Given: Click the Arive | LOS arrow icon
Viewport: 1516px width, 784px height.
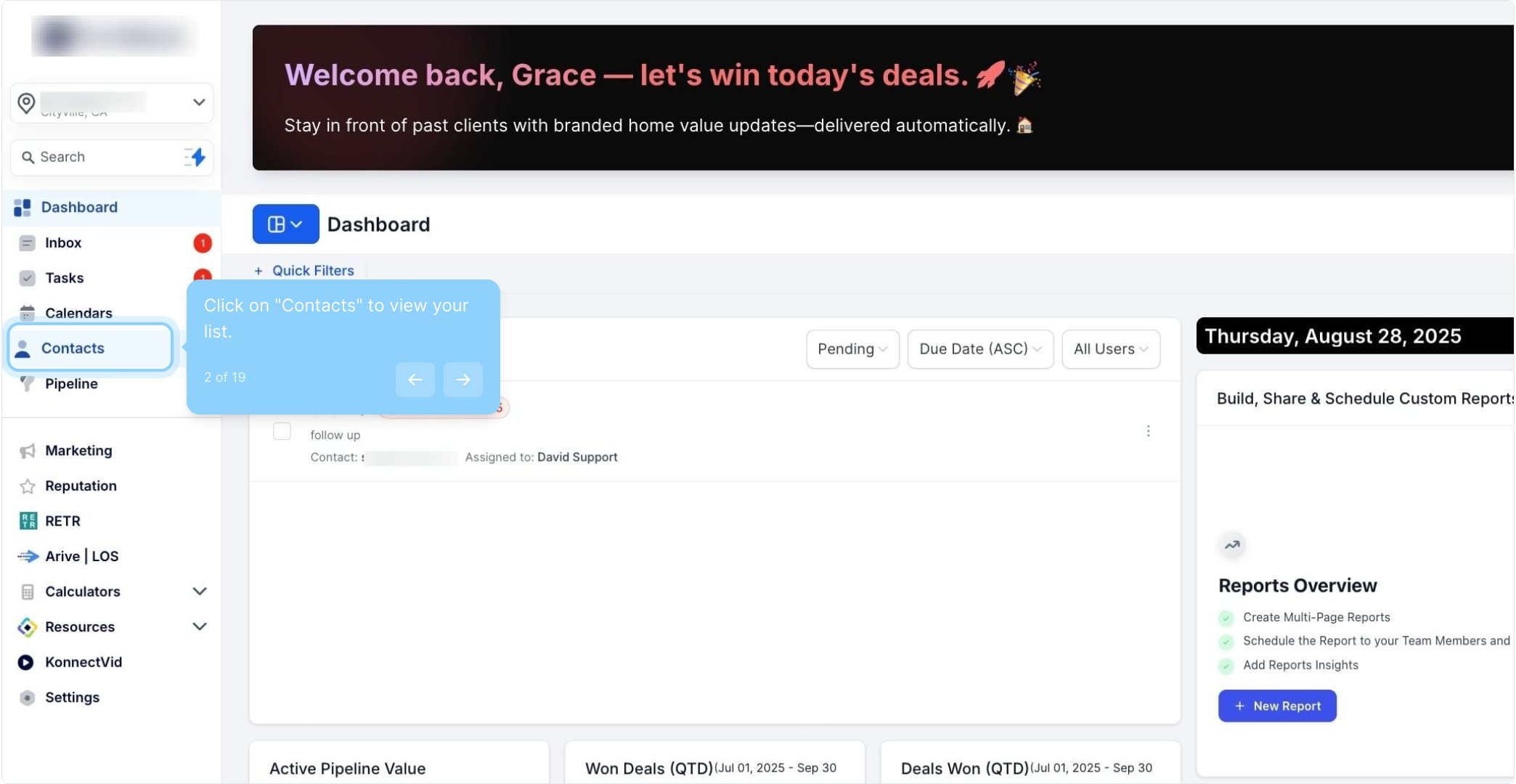Looking at the screenshot, I should pos(28,556).
